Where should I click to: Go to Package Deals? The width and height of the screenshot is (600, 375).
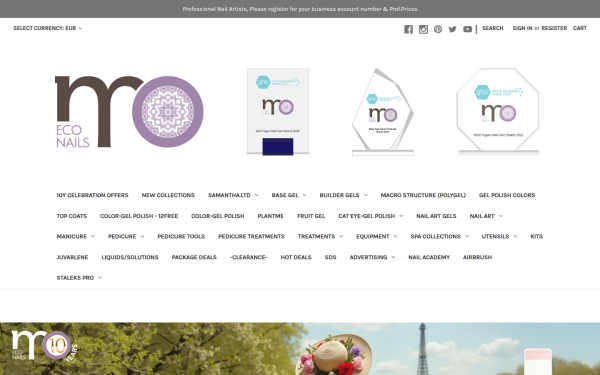194,257
